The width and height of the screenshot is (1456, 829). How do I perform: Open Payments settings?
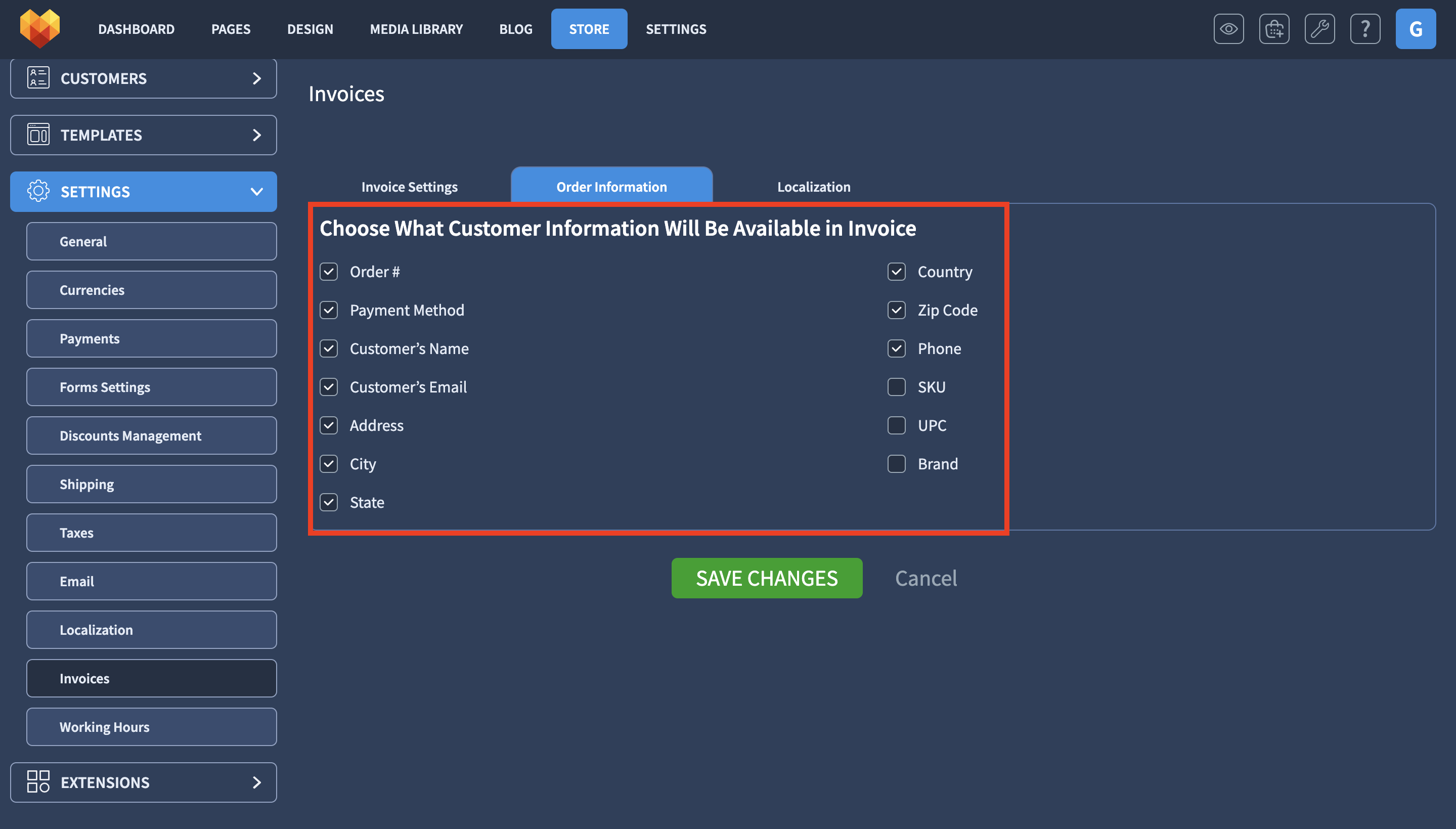coord(151,338)
